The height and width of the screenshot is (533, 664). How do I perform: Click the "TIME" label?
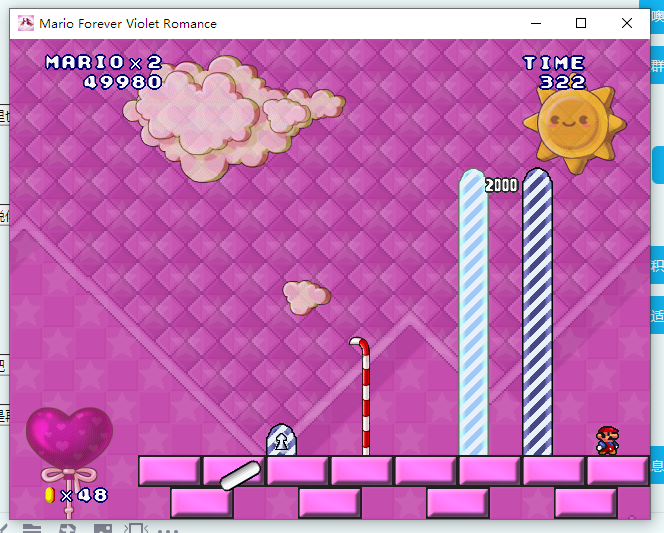(x=554, y=63)
